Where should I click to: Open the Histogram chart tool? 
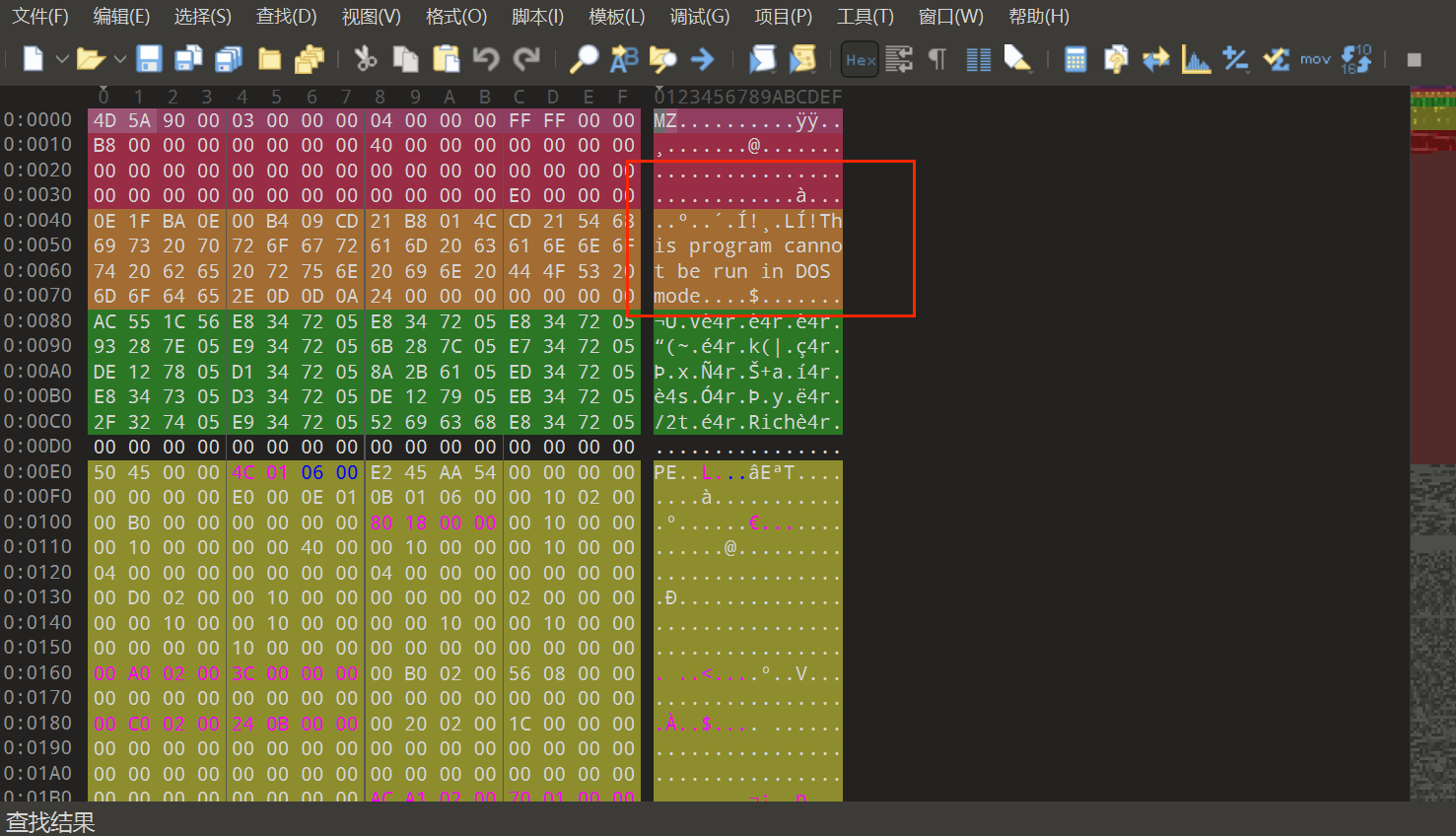click(x=1196, y=59)
